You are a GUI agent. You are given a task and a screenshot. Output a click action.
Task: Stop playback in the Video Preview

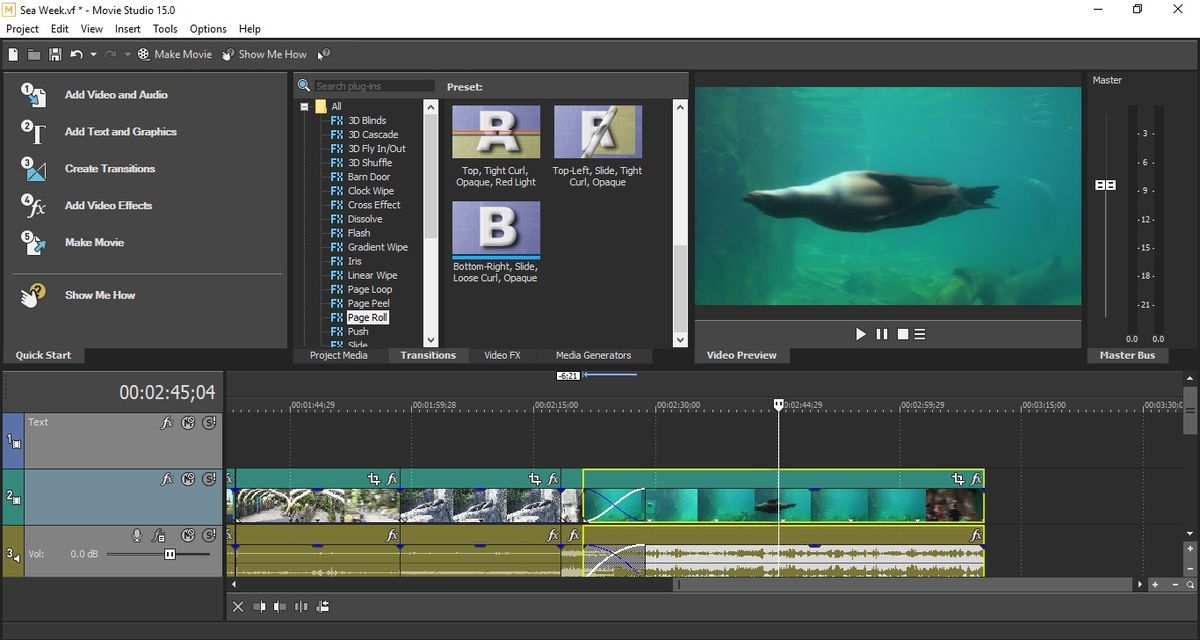(902, 334)
